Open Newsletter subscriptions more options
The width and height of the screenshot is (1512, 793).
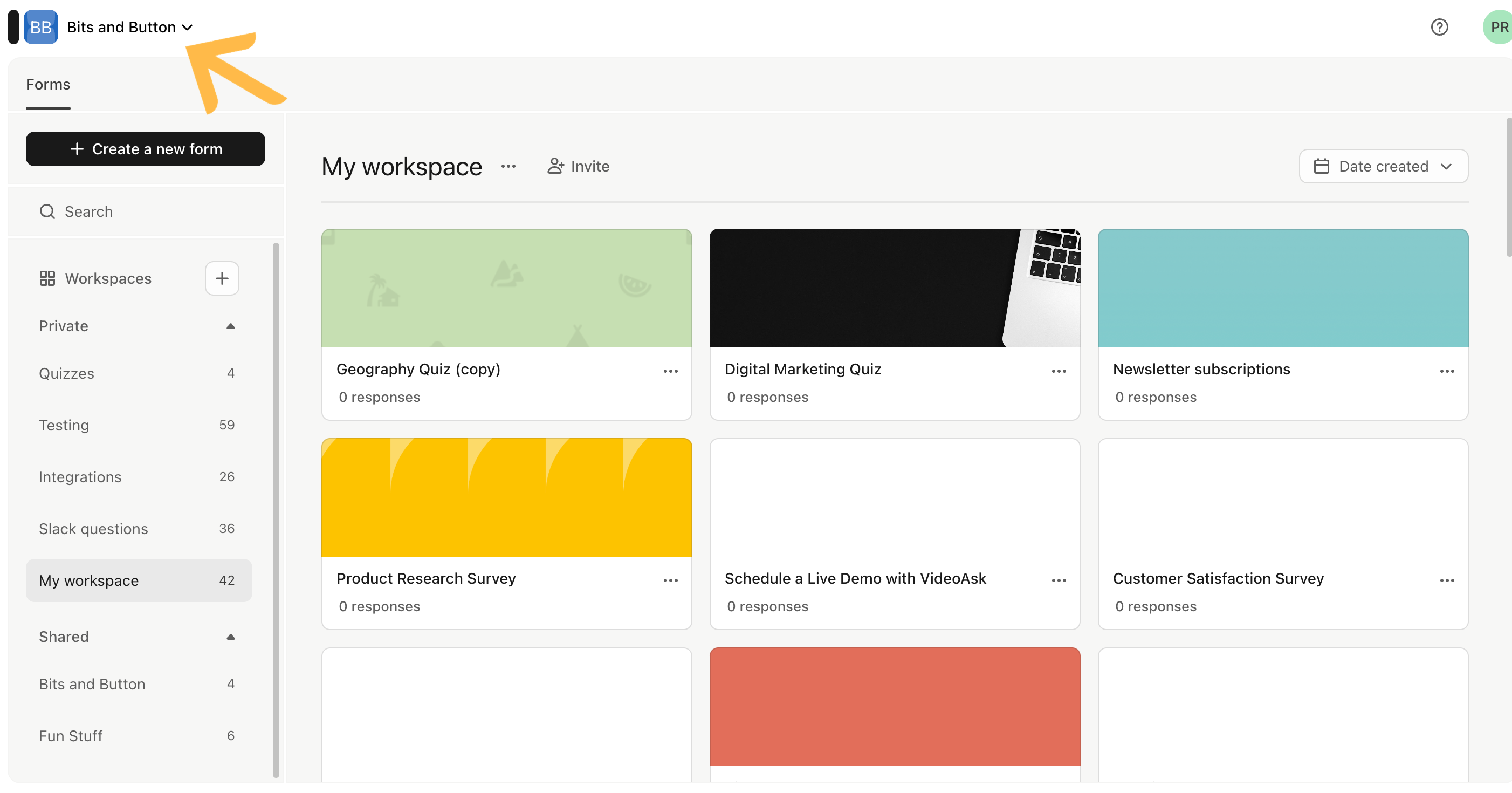1447,371
